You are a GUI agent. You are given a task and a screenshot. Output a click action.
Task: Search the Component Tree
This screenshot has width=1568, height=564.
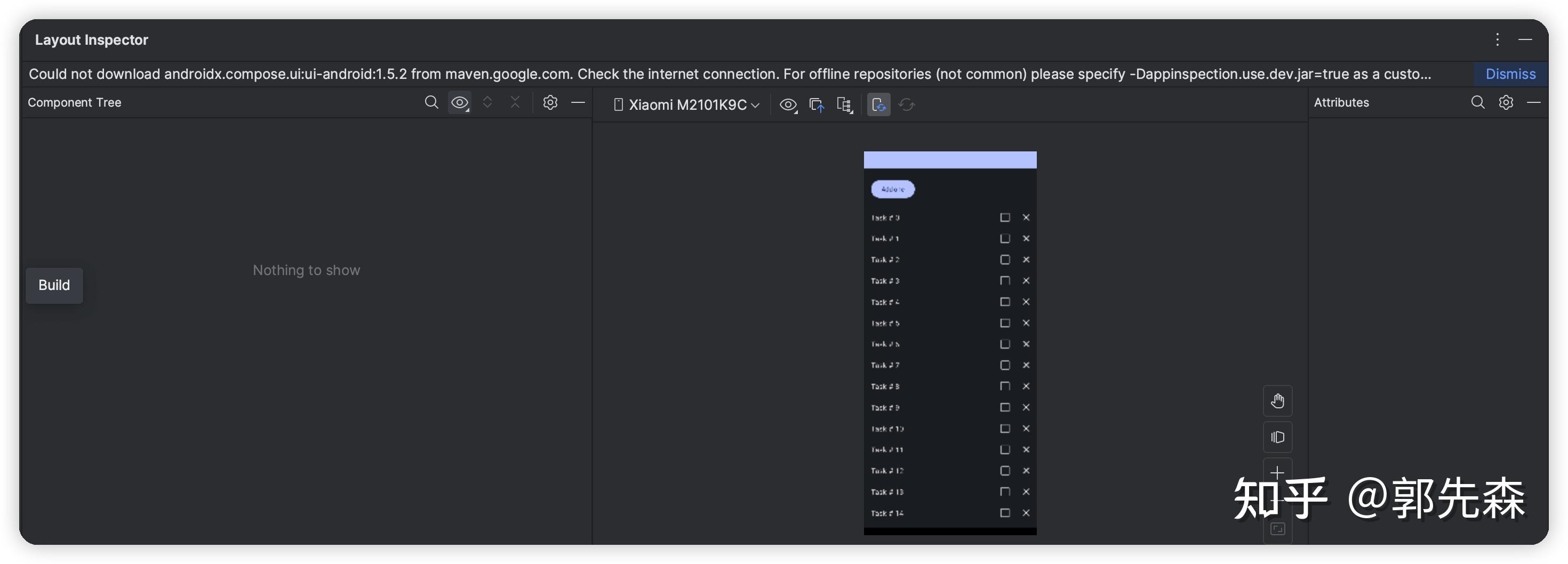431,102
